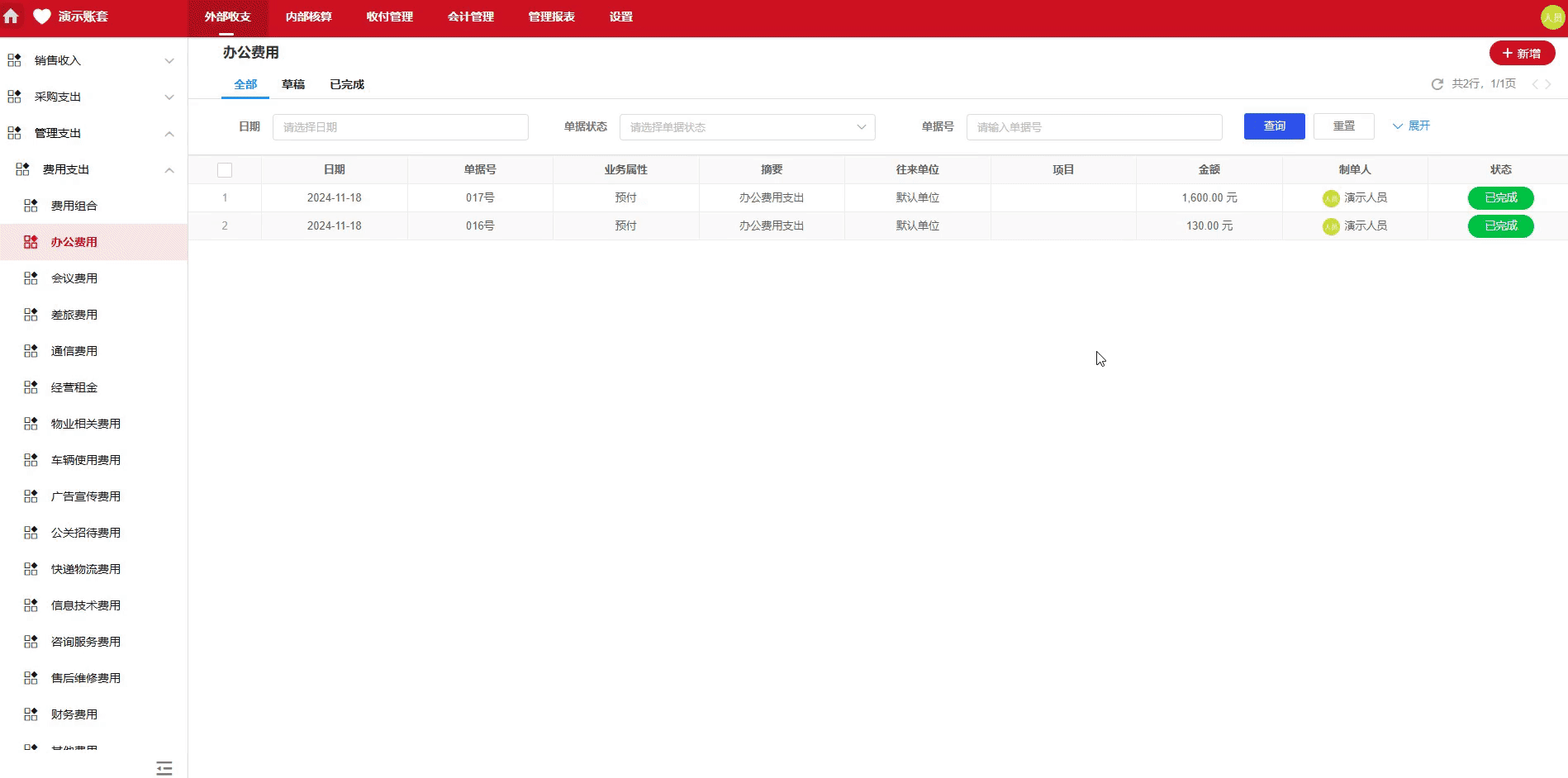The image size is (1568, 778).
Task: Click the heart icon next to 演示账套
Action: tap(41, 17)
